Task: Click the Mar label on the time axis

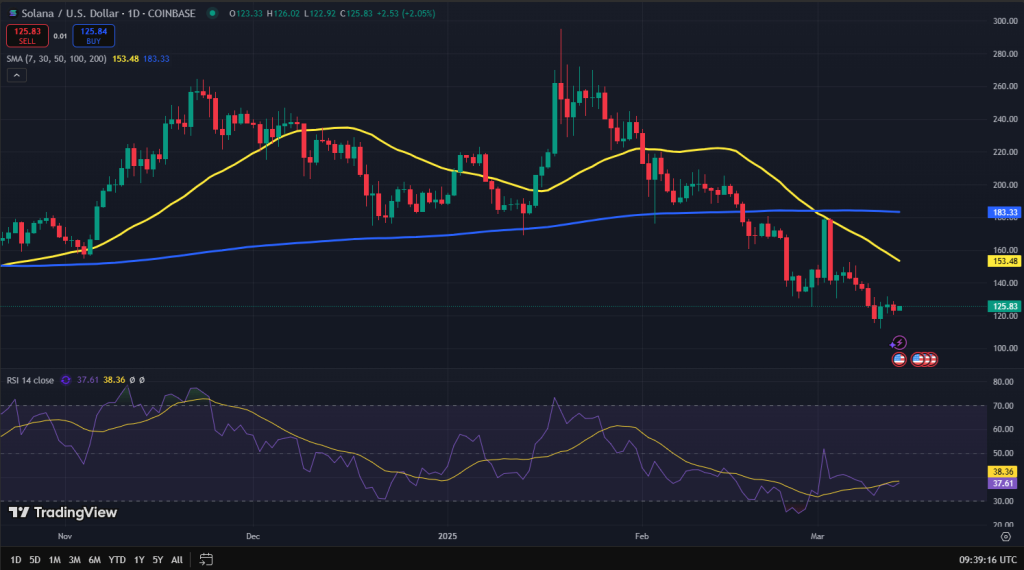Action: coord(817,537)
